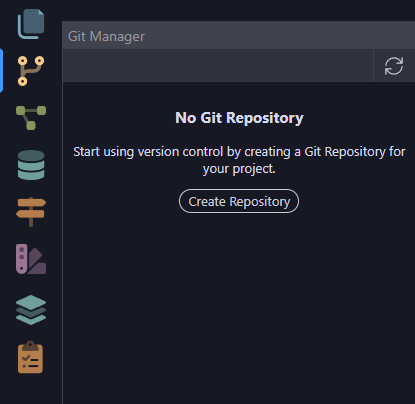Click the No Git Repository heading

pyautogui.click(x=239, y=118)
